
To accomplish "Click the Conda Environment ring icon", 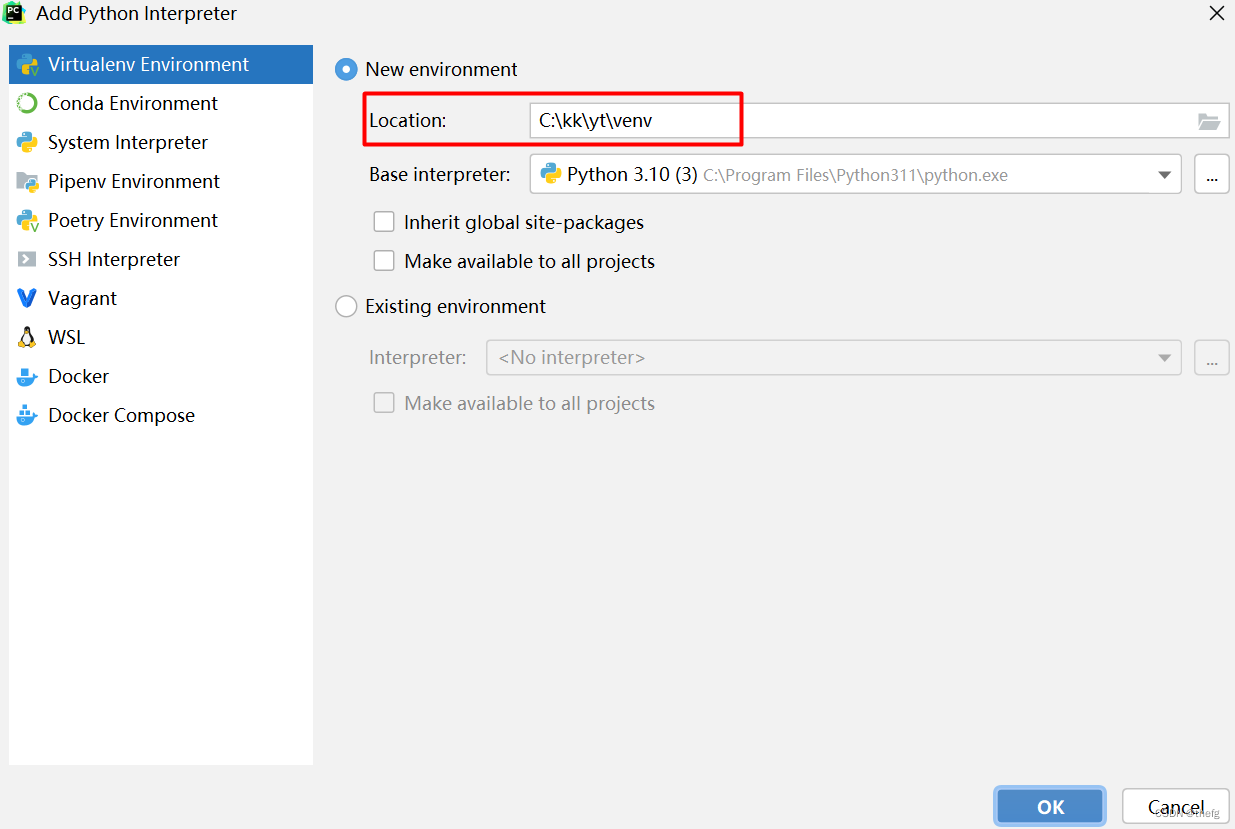I will tap(28, 104).
